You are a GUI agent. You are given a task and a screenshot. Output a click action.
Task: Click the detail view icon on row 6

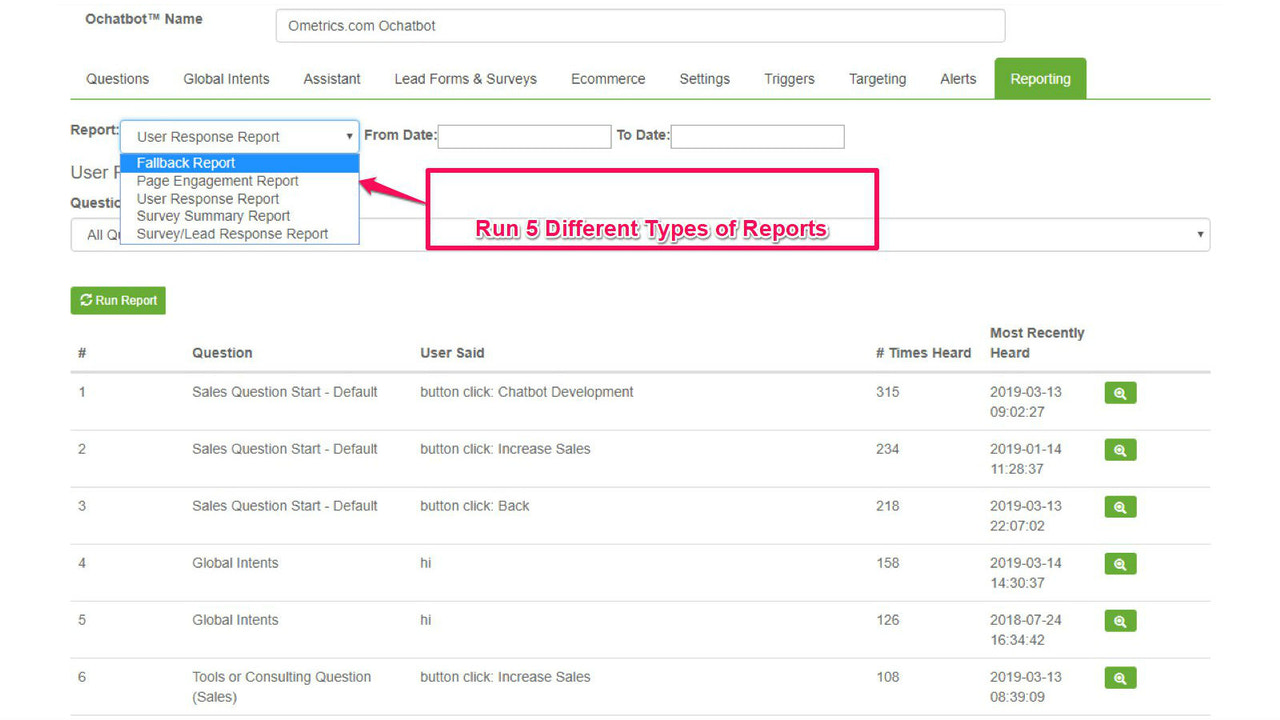[1119, 677]
